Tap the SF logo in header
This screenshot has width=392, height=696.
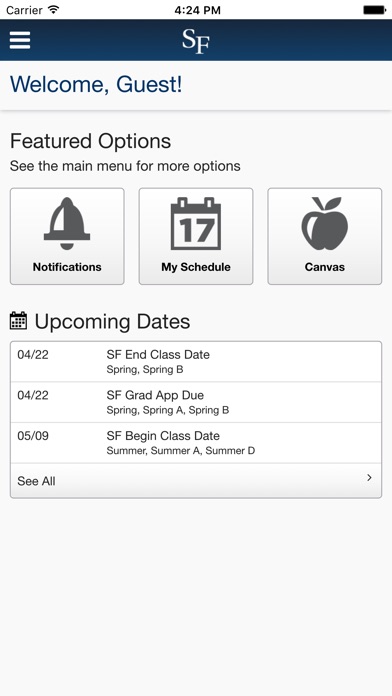(x=196, y=41)
